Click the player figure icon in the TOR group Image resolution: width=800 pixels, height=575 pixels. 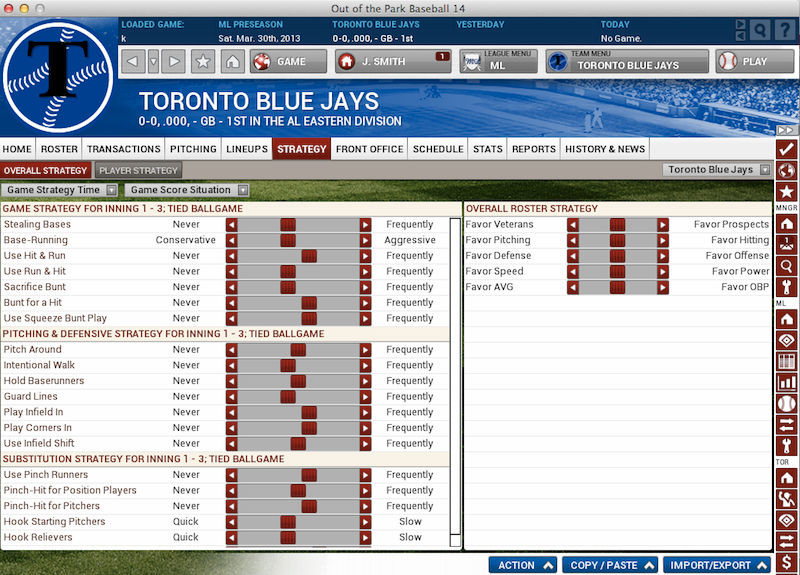(786, 499)
